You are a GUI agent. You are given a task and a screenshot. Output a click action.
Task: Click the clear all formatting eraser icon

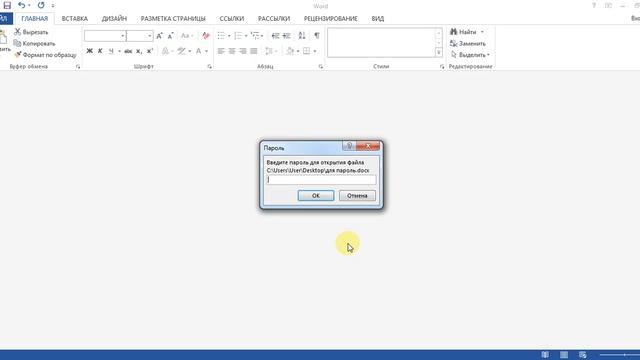pyautogui.click(x=206, y=36)
